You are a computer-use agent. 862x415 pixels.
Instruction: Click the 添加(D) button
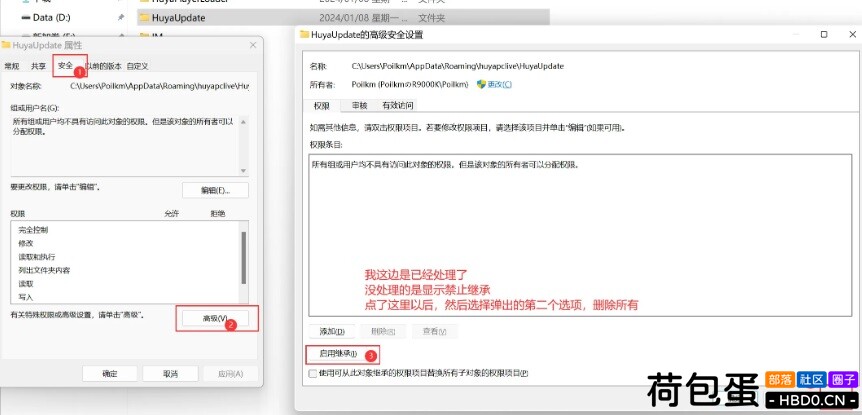(332, 331)
